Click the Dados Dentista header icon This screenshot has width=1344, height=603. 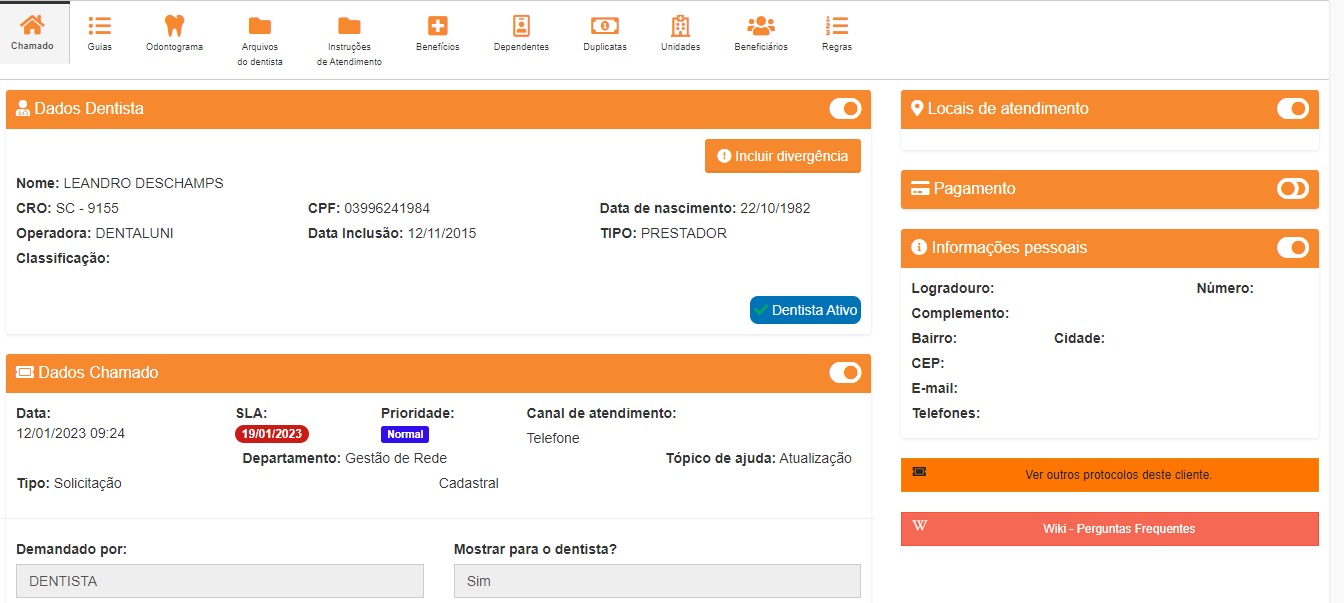coord(24,108)
